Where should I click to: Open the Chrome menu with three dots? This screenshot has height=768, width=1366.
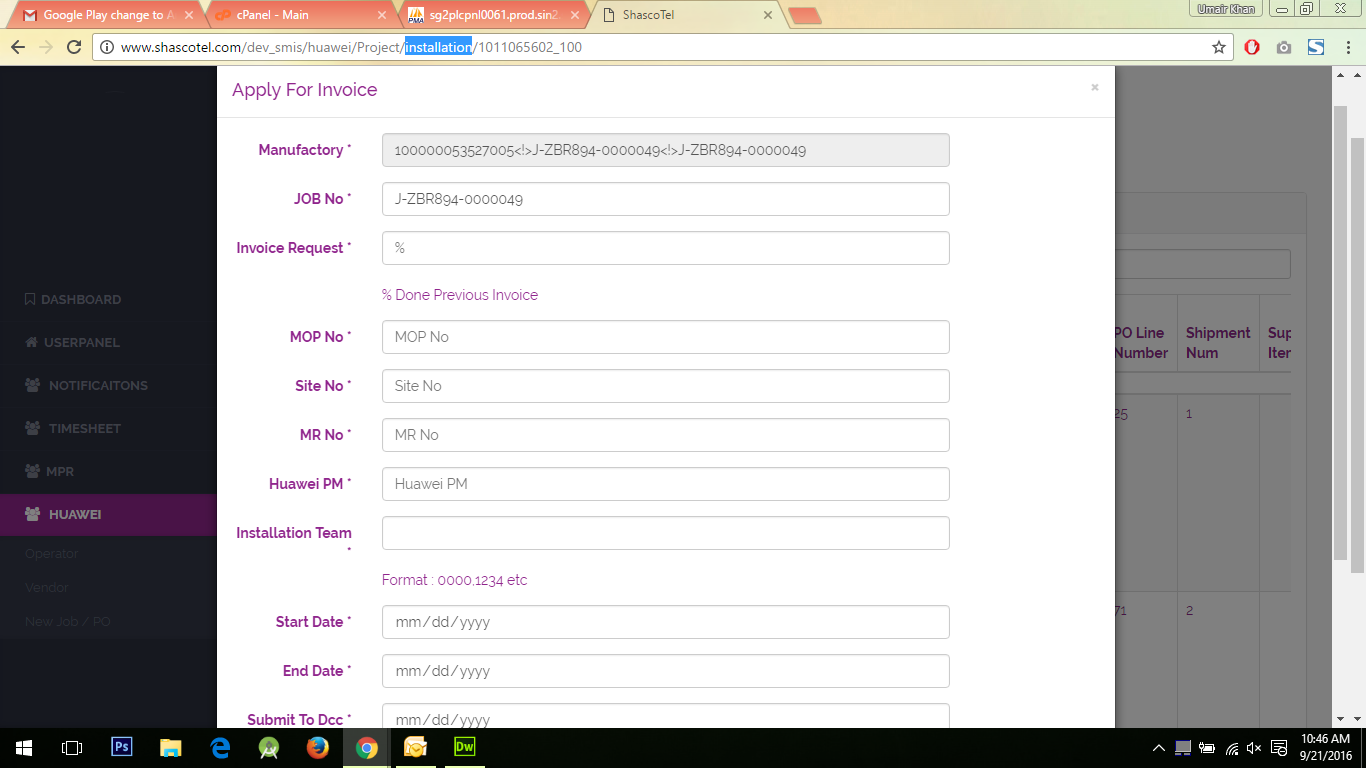(x=1345, y=47)
